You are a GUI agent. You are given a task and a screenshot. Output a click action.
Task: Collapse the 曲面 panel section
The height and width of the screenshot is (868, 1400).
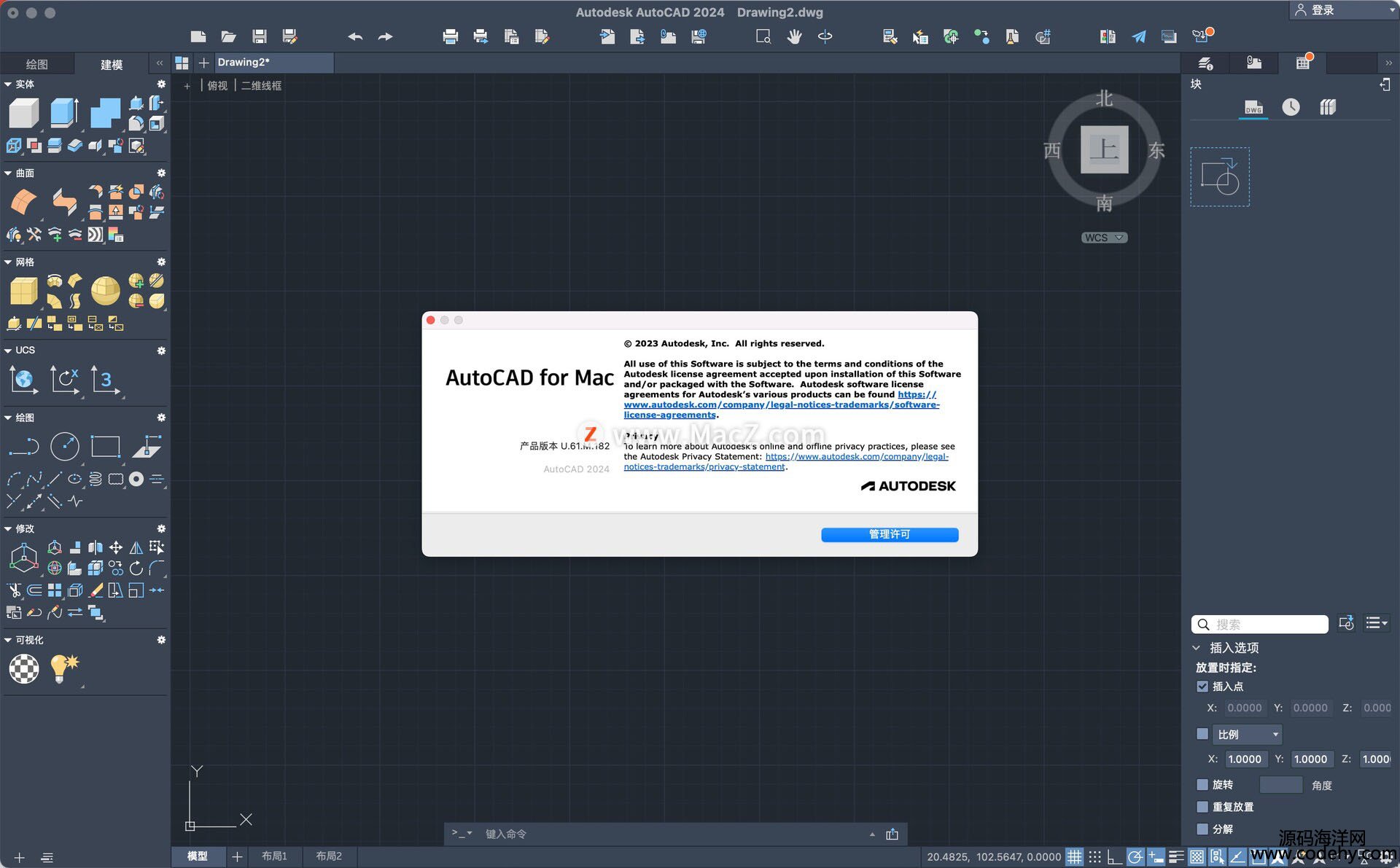click(x=8, y=173)
